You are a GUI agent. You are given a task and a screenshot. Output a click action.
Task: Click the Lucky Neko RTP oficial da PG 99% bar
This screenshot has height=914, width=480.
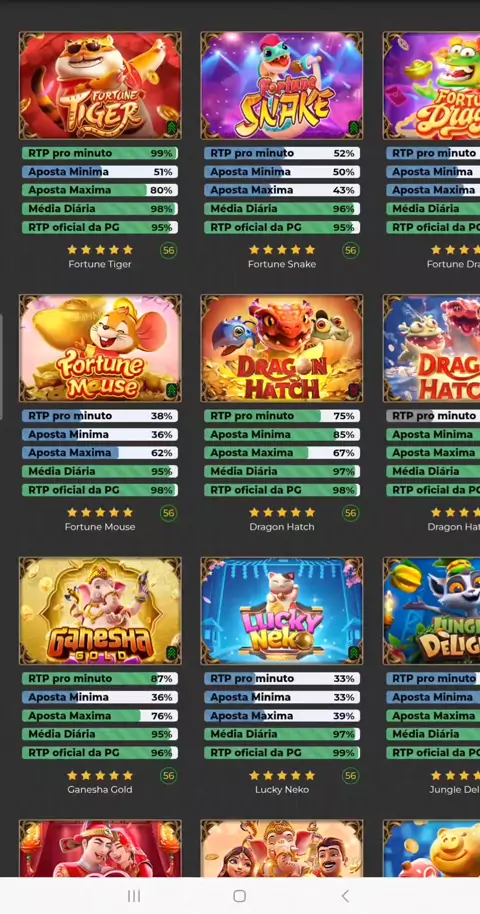coord(282,753)
